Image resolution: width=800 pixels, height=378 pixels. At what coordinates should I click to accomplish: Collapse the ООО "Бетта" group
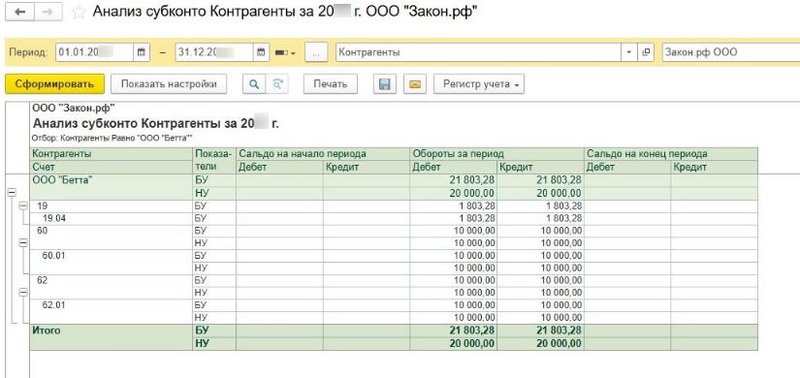11,192
